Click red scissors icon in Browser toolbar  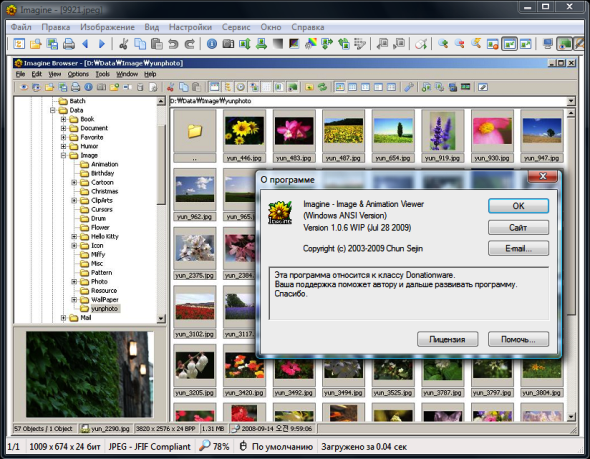(x=170, y=87)
